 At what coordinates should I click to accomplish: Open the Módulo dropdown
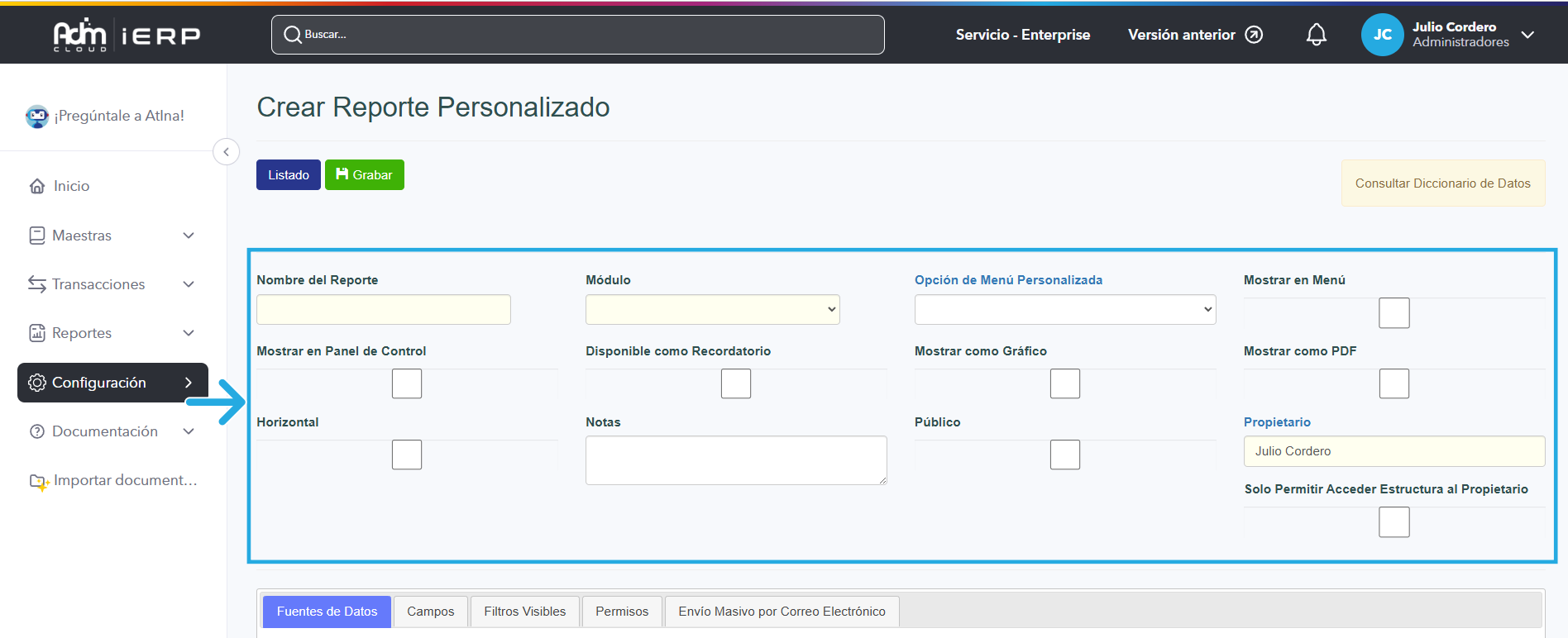point(712,310)
